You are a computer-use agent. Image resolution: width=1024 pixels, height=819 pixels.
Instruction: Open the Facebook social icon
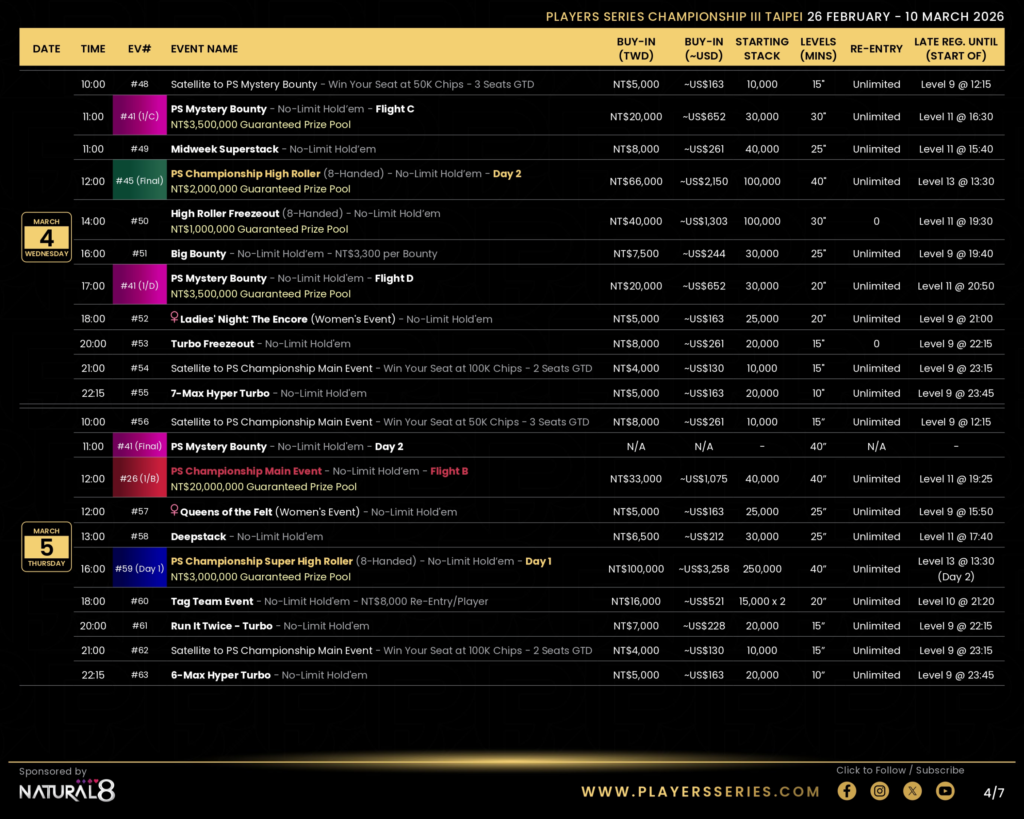(x=847, y=791)
